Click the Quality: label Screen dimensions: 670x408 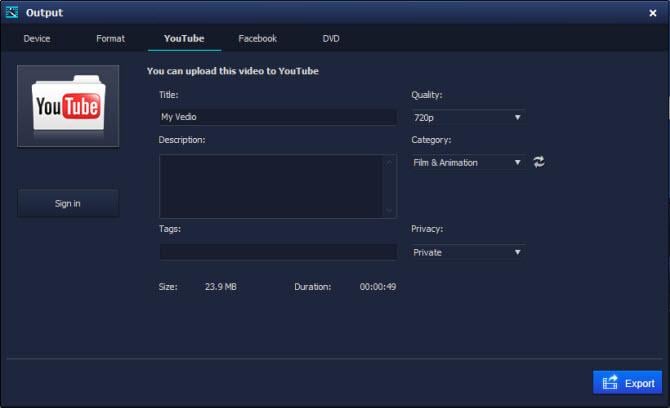click(427, 95)
